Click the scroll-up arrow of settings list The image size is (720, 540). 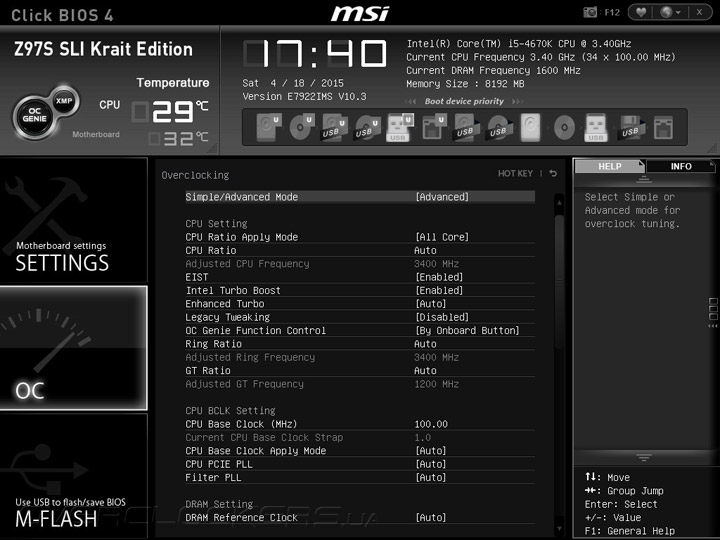pyautogui.click(x=559, y=202)
